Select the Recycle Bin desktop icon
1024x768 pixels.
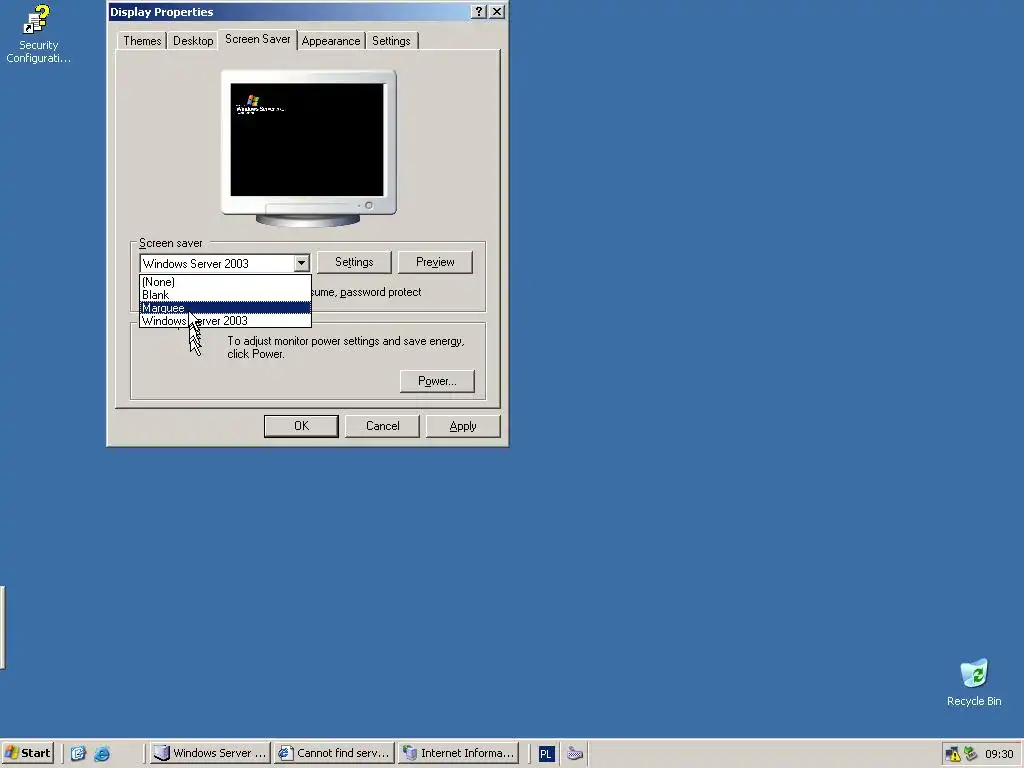[x=974, y=682]
